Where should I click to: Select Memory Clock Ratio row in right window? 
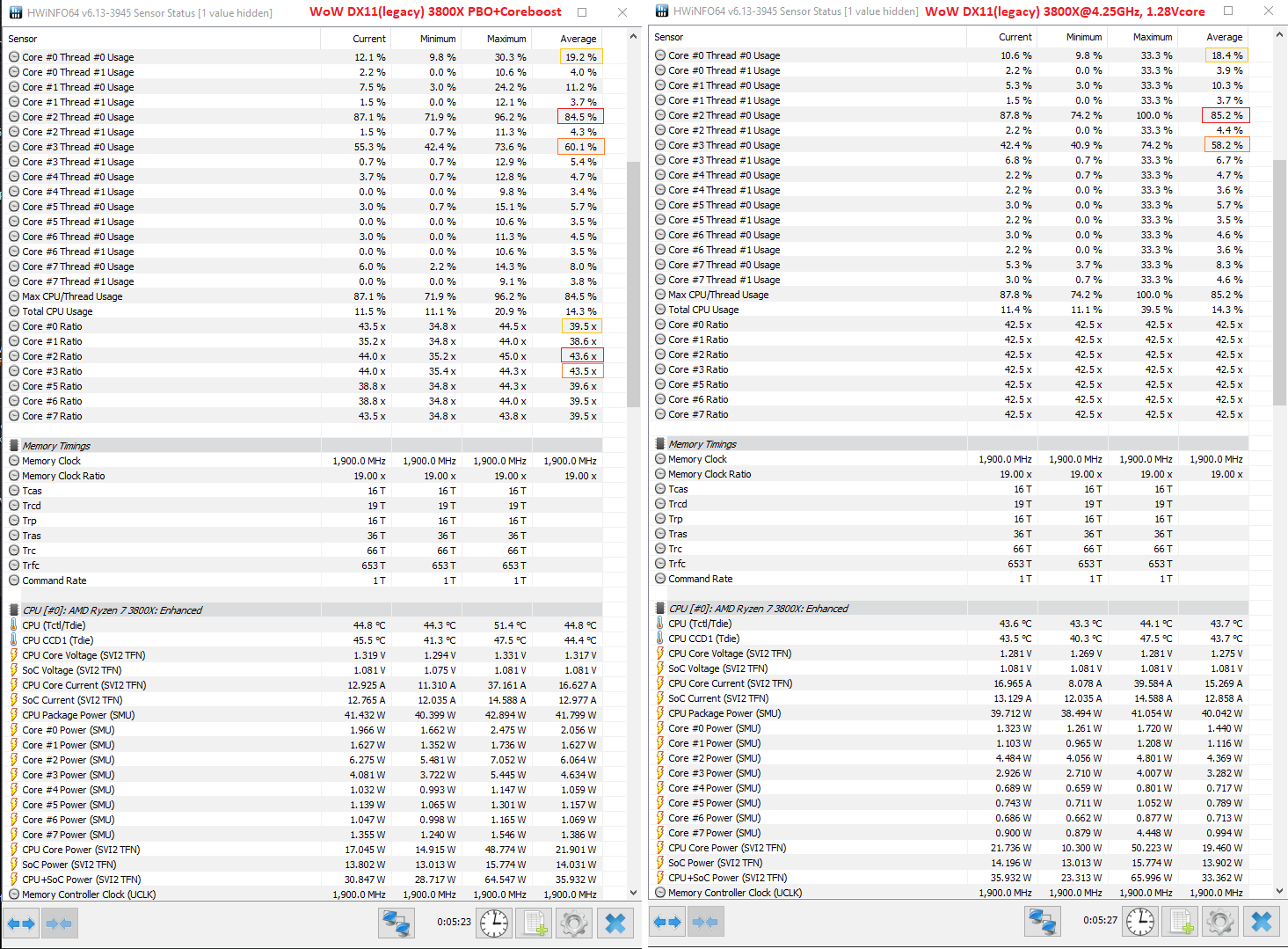coord(950,474)
